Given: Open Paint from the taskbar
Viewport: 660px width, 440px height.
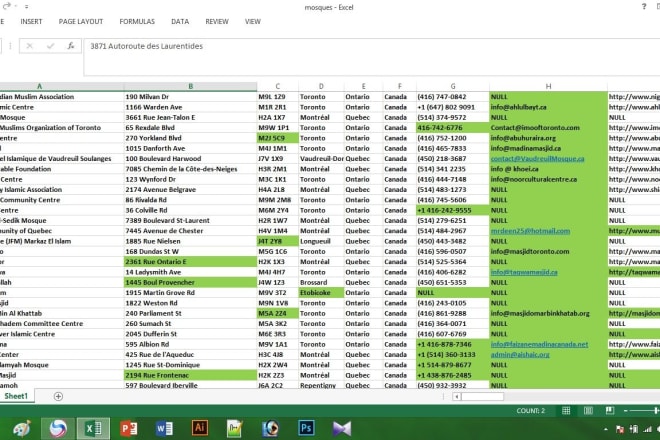Looking at the screenshot, I should click(x=22, y=429).
